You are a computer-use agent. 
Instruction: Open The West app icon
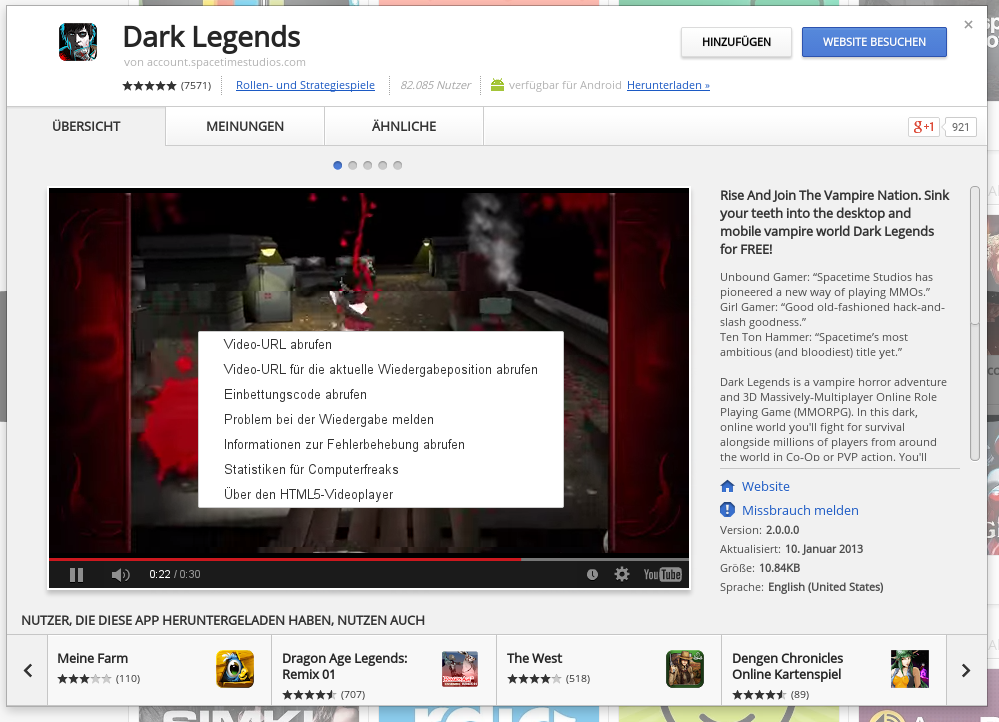tap(685, 668)
